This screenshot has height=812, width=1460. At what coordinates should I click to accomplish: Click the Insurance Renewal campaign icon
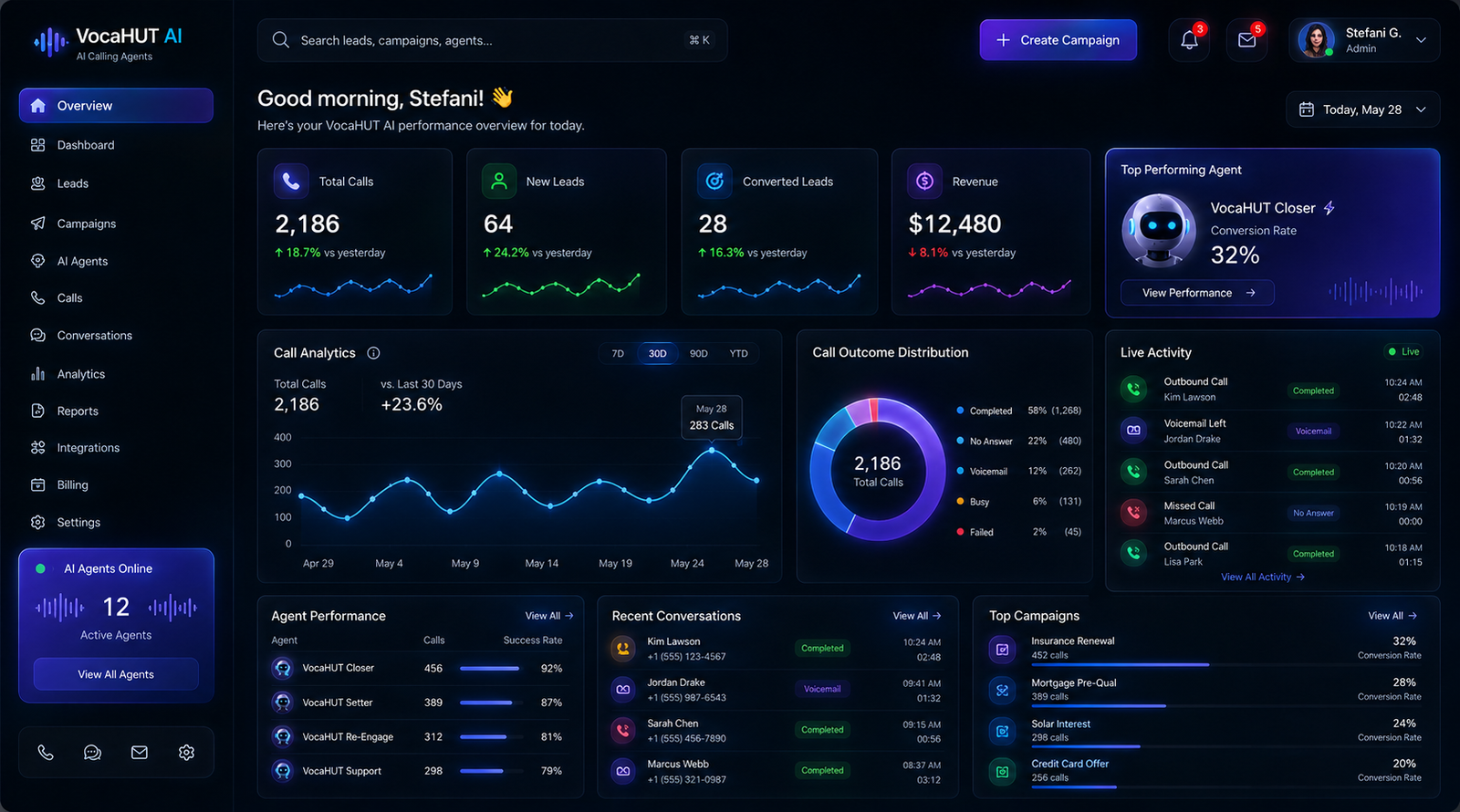pyautogui.click(x=1002, y=650)
